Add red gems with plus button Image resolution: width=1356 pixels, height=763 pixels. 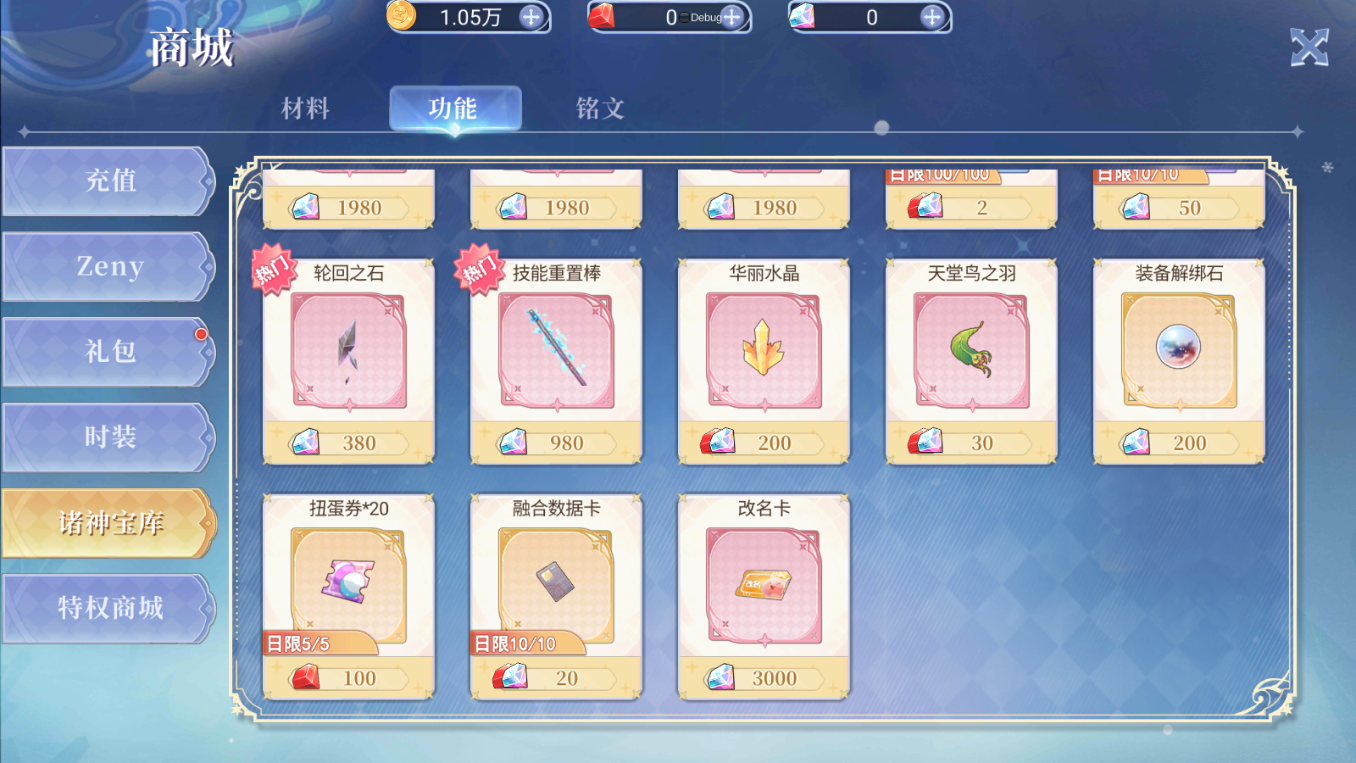pos(732,17)
